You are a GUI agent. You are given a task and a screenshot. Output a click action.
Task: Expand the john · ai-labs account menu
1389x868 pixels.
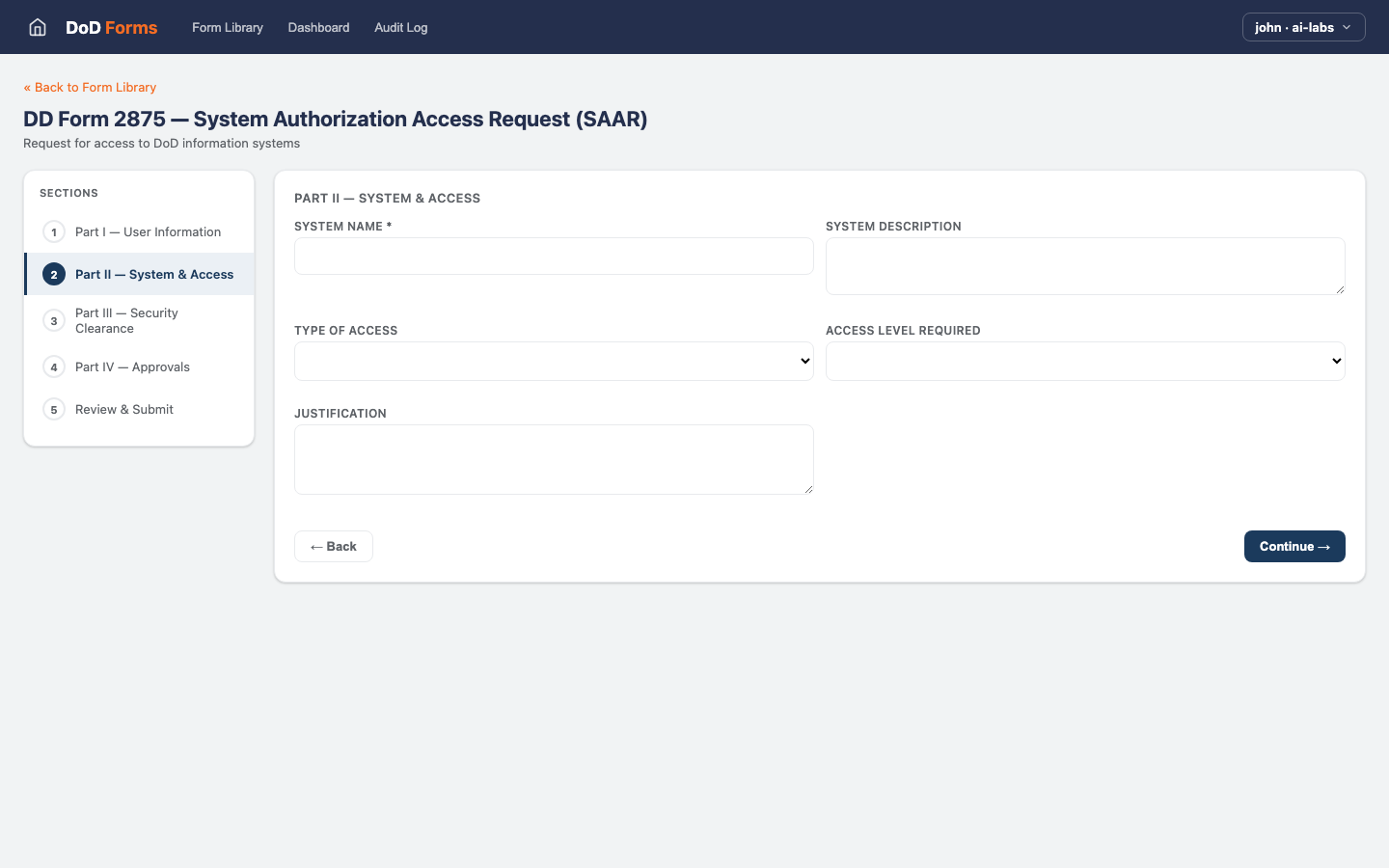coord(1303,27)
